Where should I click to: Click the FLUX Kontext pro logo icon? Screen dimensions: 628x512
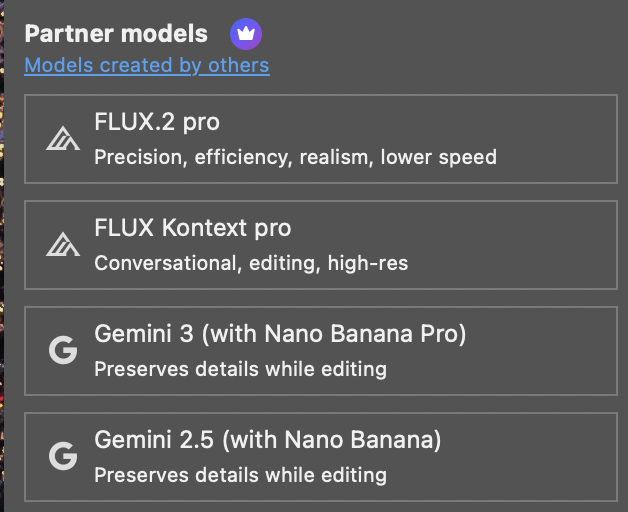63,245
